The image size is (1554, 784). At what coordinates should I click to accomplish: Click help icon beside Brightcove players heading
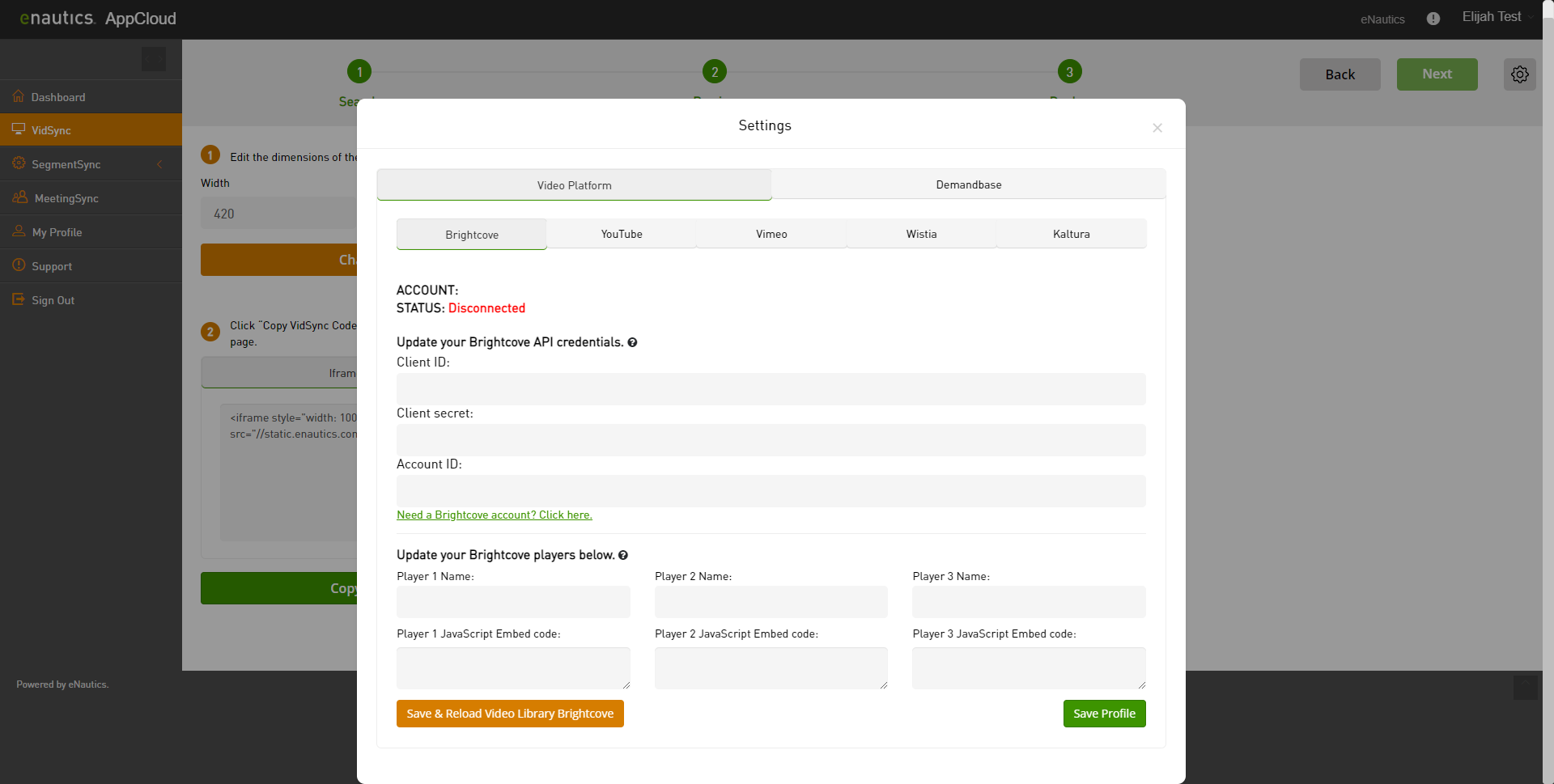click(622, 555)
